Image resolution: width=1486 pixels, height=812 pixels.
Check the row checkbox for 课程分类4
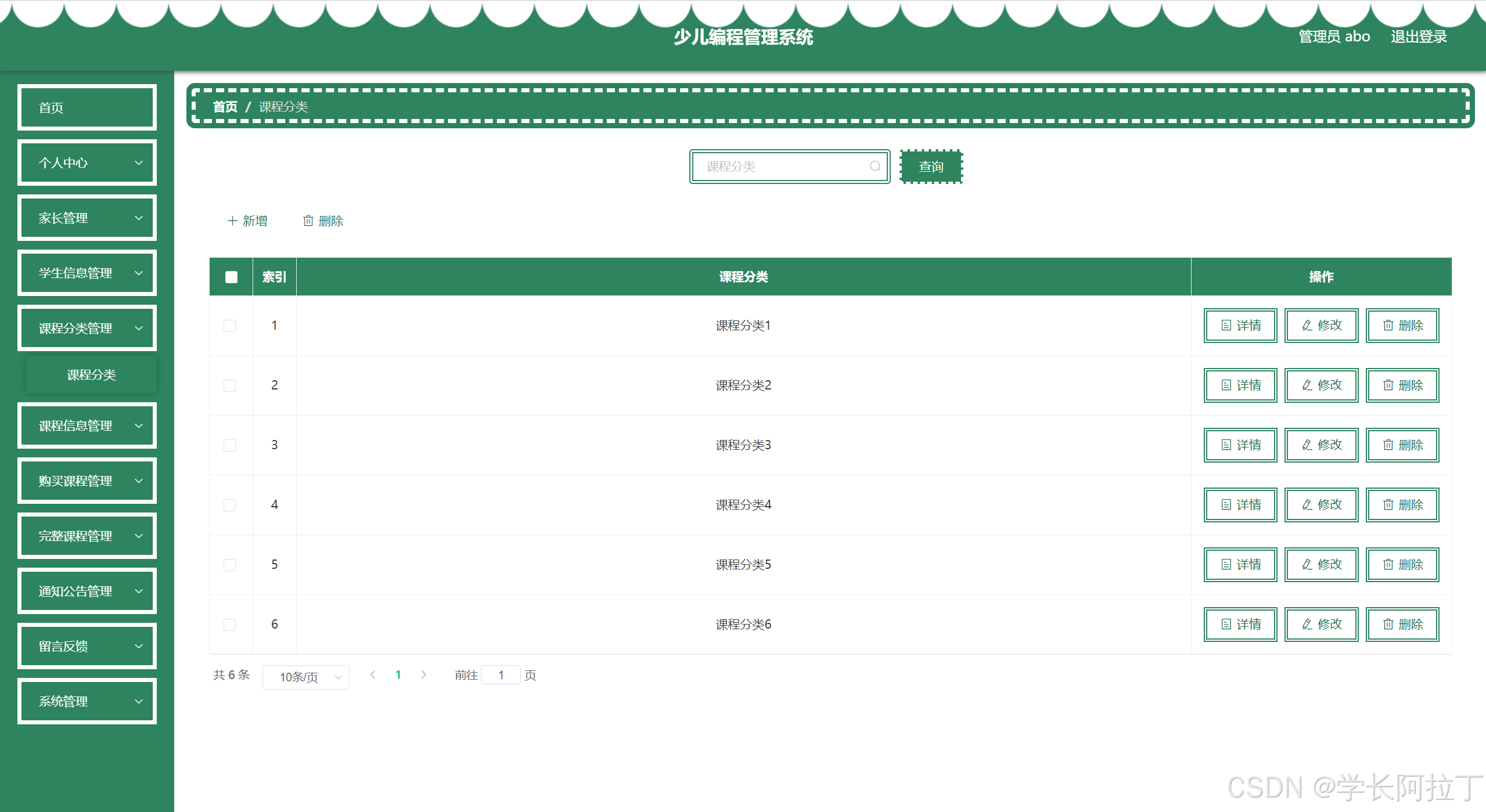(x=230, y=504)
